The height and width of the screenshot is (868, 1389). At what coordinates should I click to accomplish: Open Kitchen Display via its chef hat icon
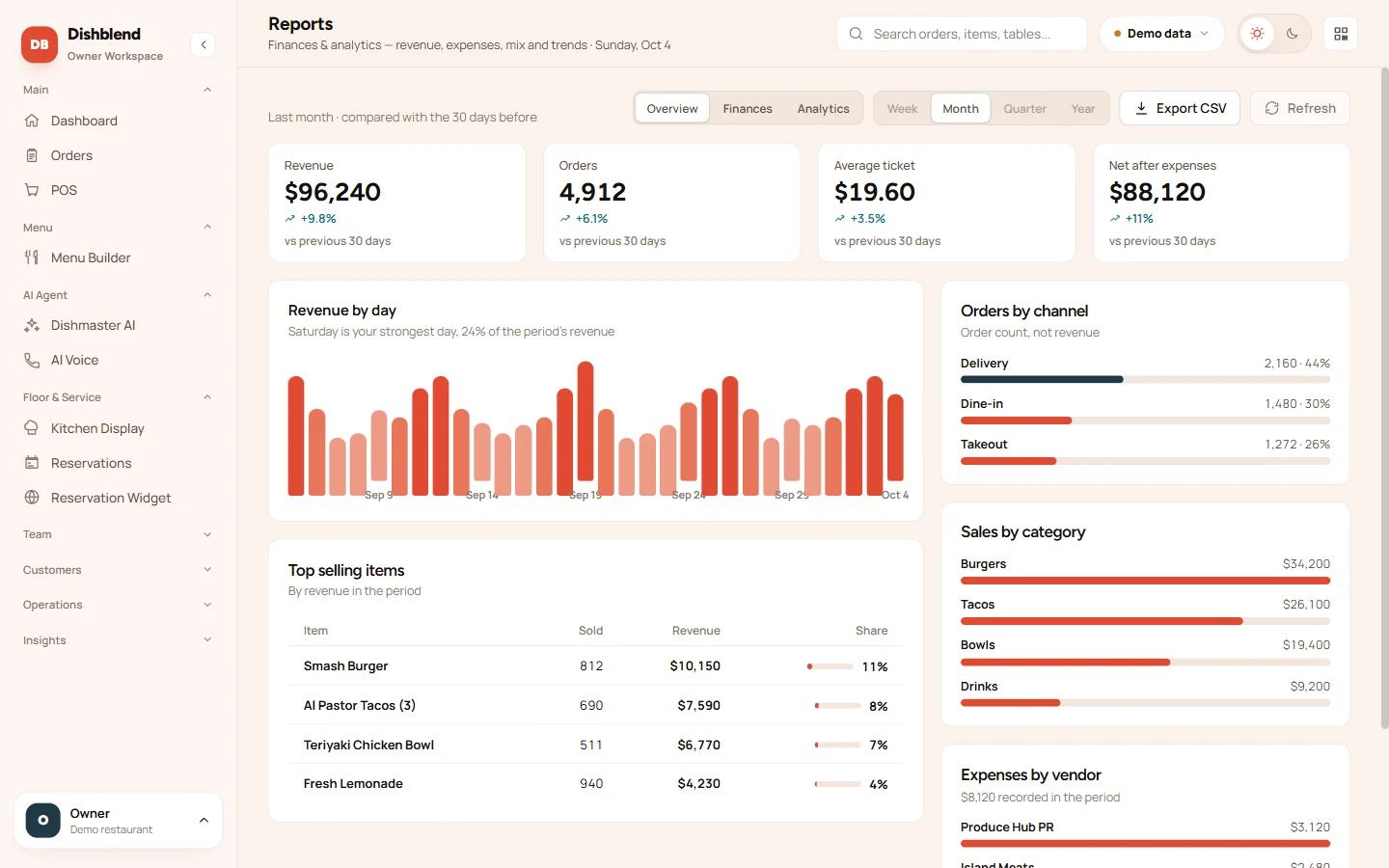click(32, 428)
